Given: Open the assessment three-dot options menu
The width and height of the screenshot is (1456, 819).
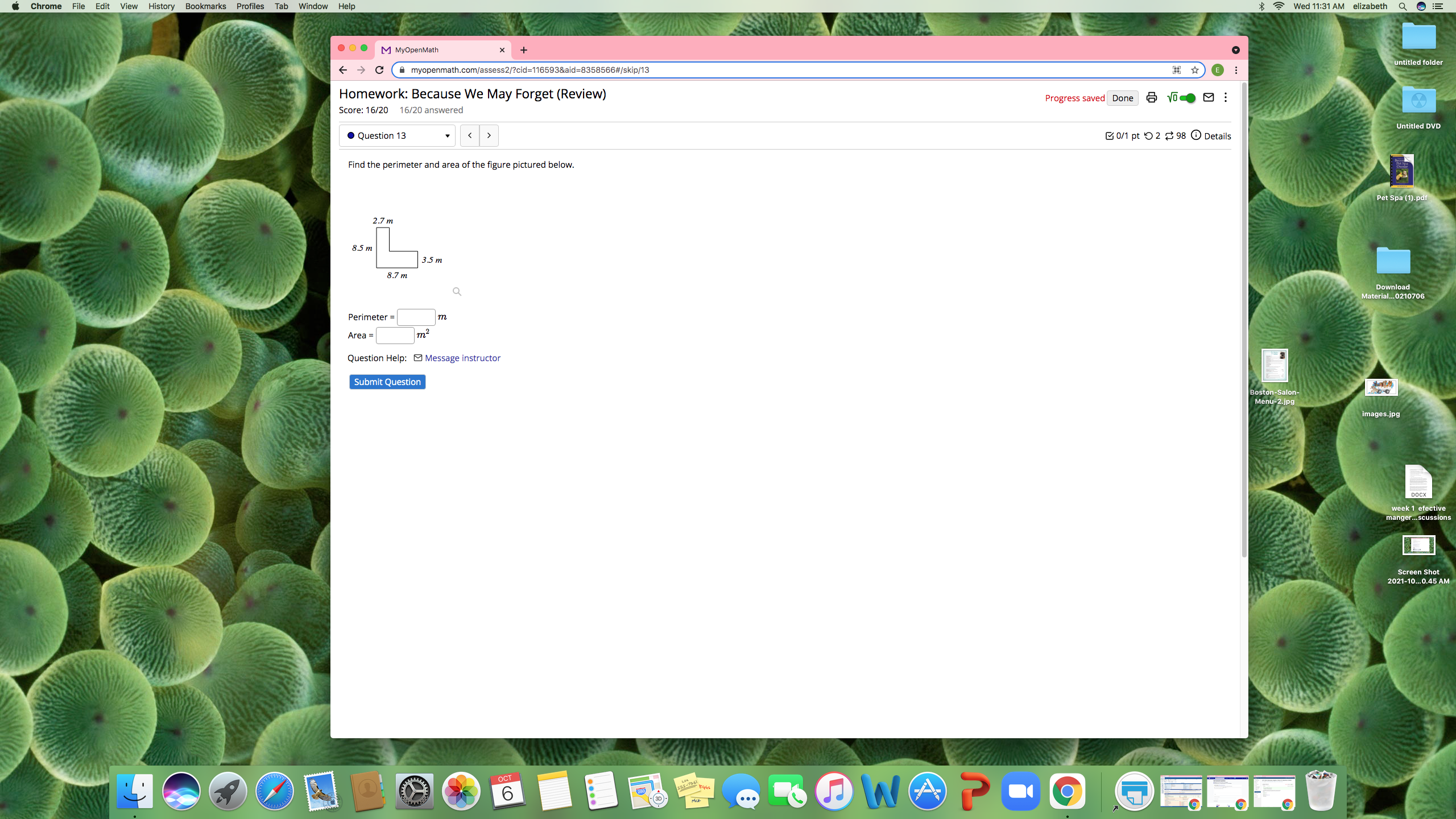Looking at the screenshot, I should (x=1226, y=97).
